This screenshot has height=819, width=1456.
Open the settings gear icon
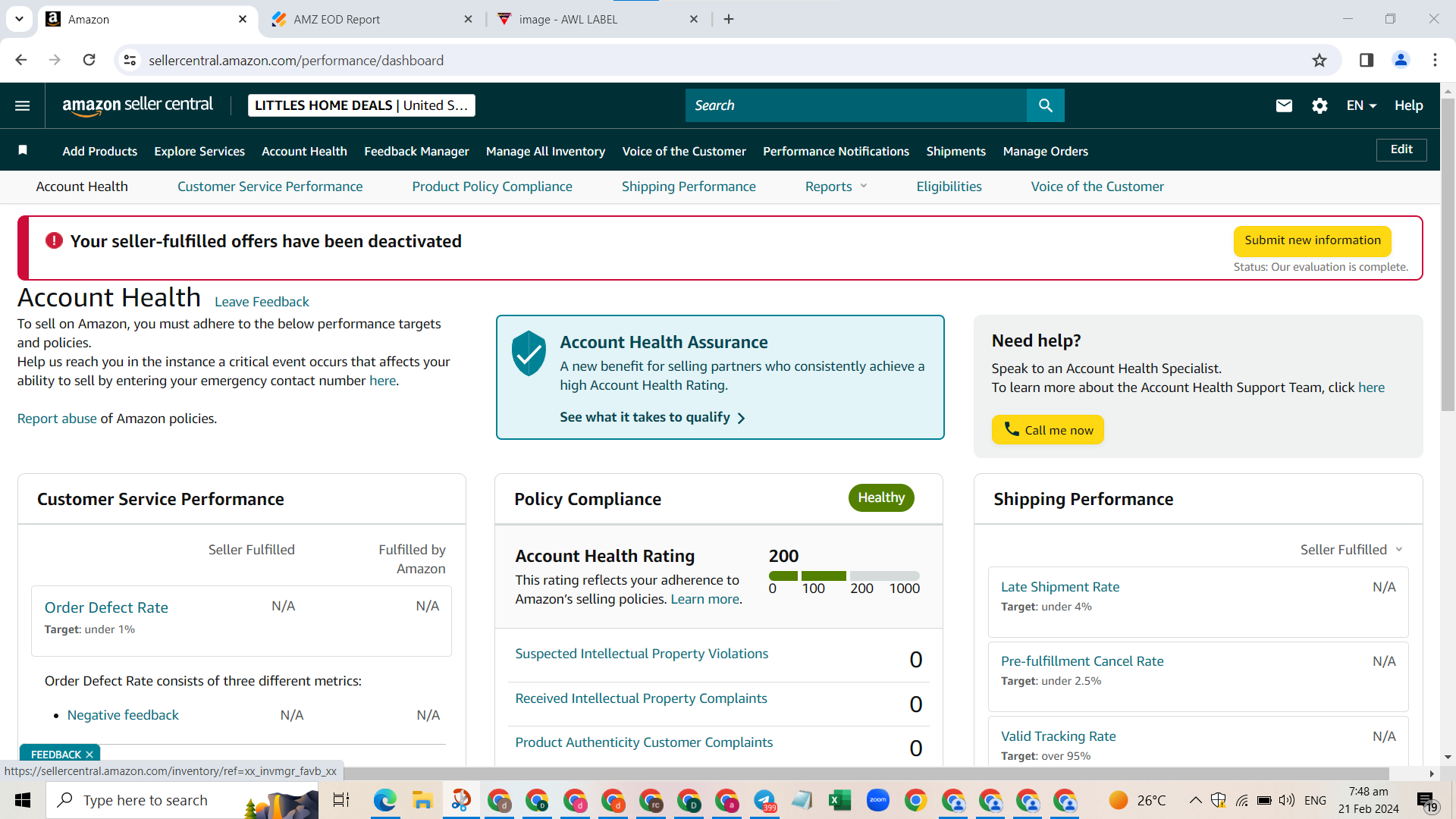[x=1319, y=105]
